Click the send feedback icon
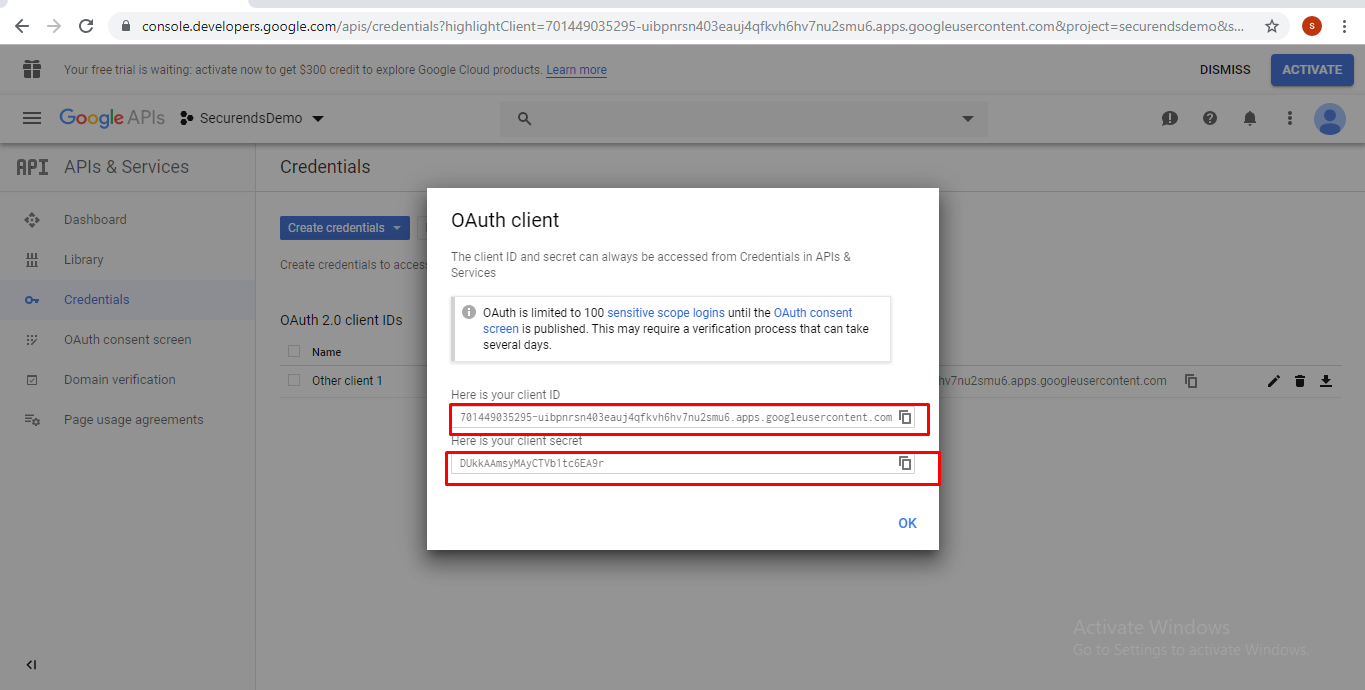Screen dimensions: 1365x690 click(x=1169, y=118)
